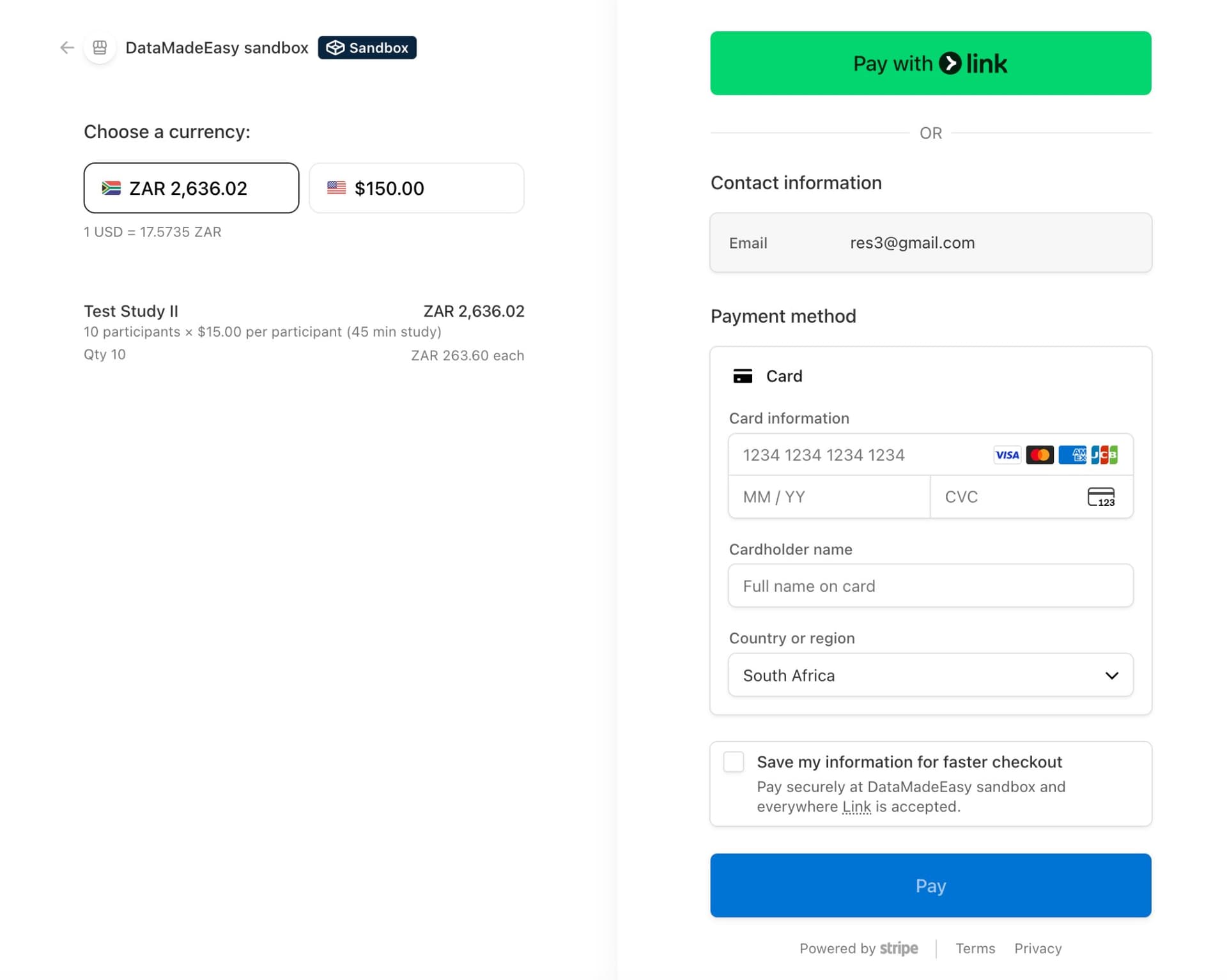The height and width of the screenshot is (980, 1227).
Task: Click the Sandbox badge
Action: click(367, 47)
